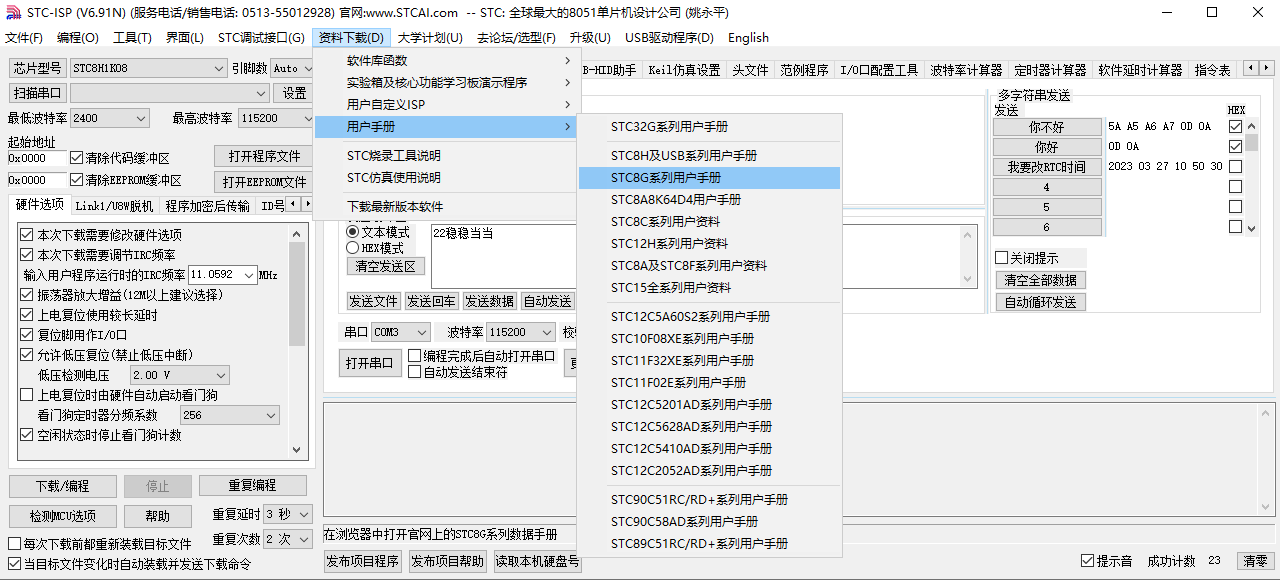Switch to 程序加密后传输 tab
This screenshot has width=1280, height=580.
[x=207, y=206]
